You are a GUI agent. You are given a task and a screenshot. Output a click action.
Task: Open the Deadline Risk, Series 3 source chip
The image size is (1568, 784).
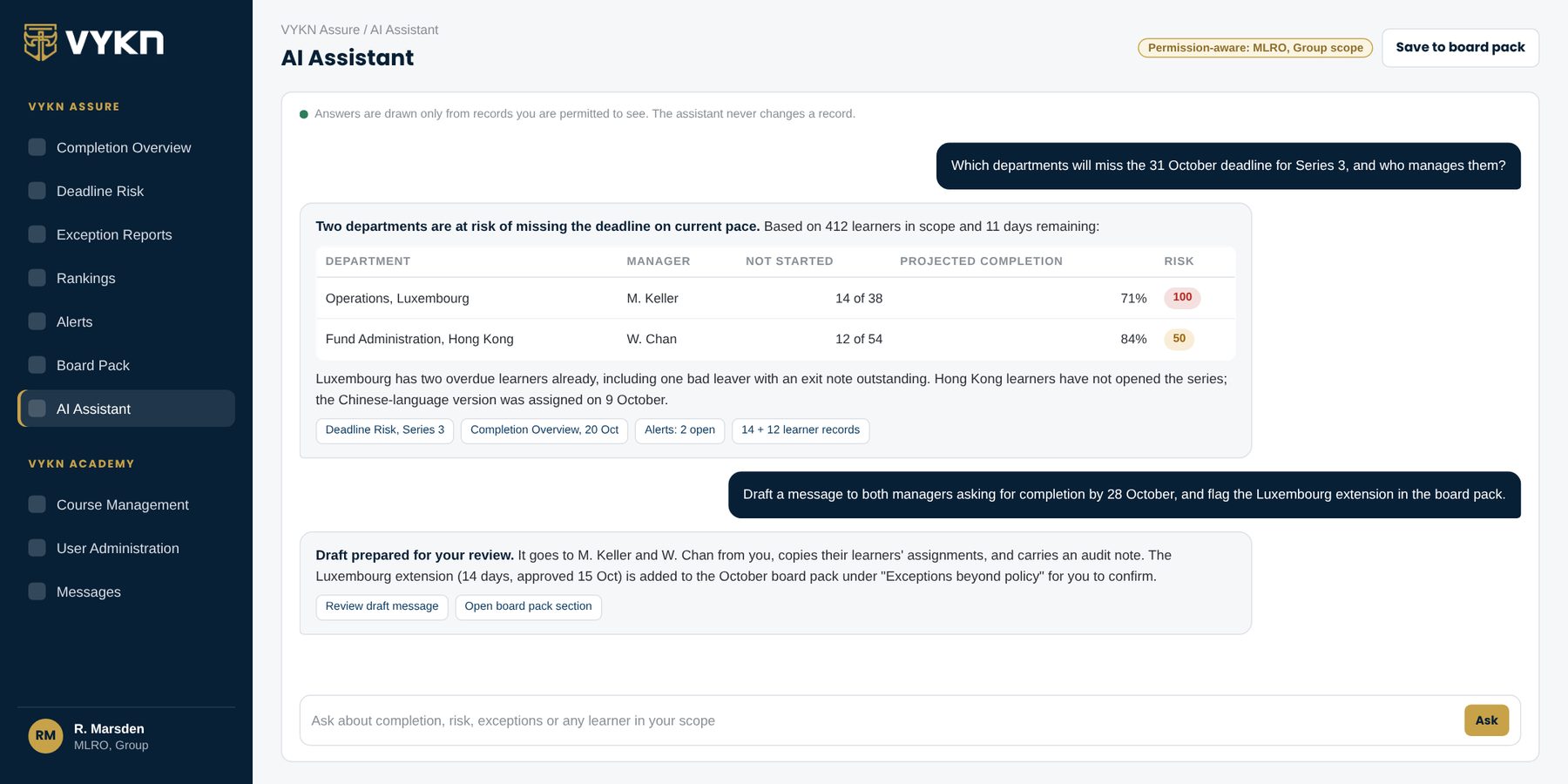[384, 430]
